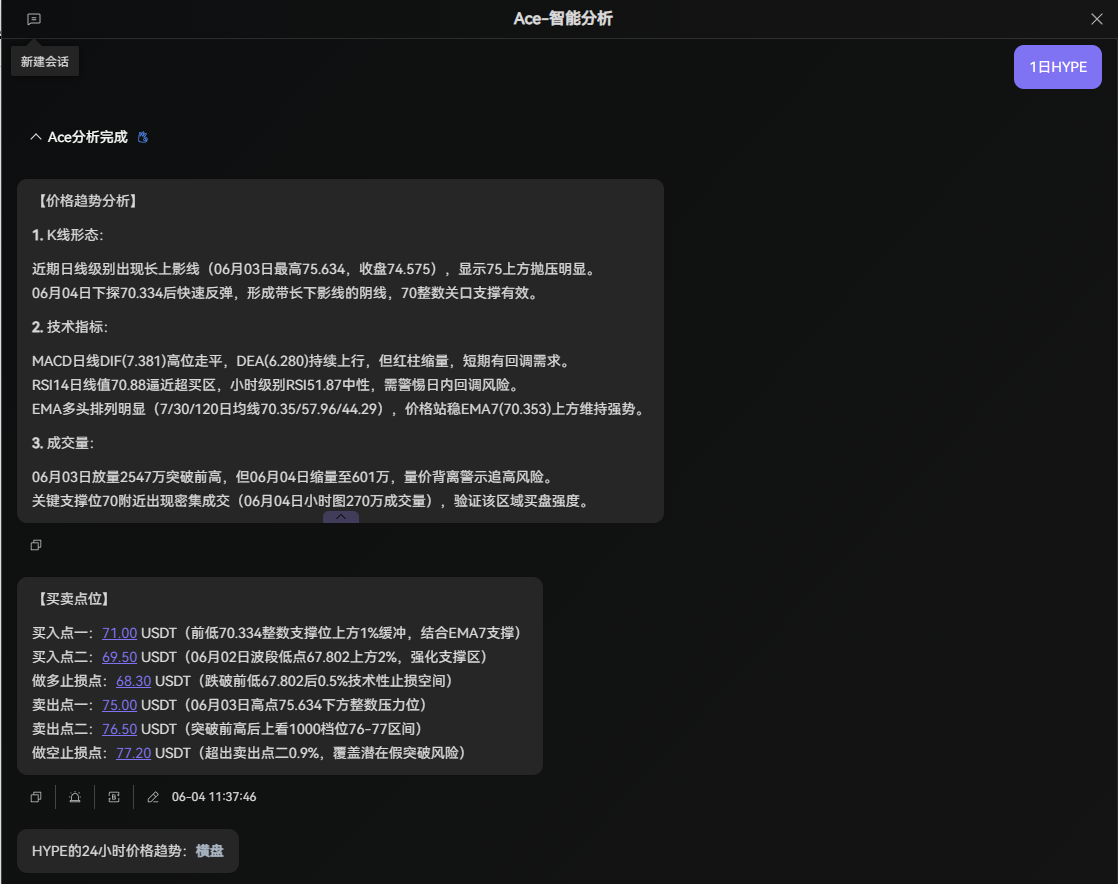Set a price alert via bell icon
Image resolution: width=1118 pixels, height=884 pixels.
click(x=75, y=797)
